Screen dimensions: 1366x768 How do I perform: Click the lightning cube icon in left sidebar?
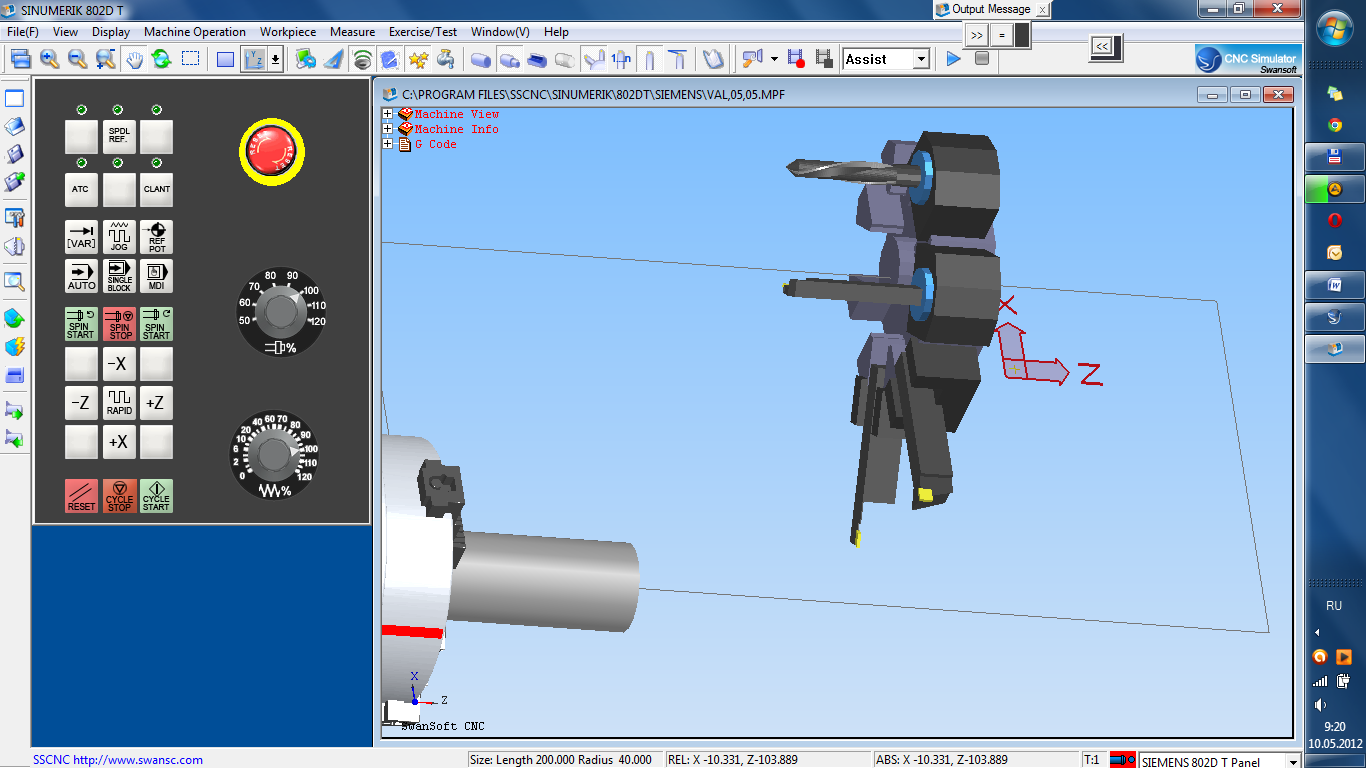14,347
